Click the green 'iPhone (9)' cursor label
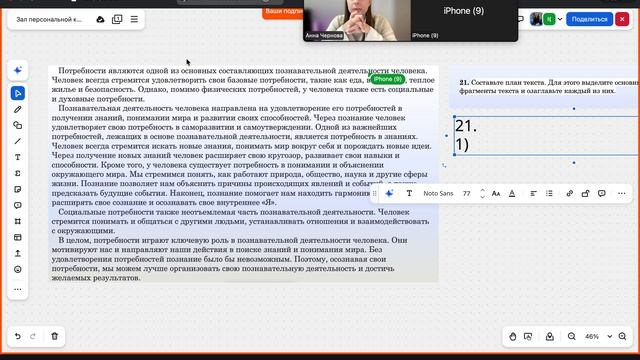 [387, 79]
